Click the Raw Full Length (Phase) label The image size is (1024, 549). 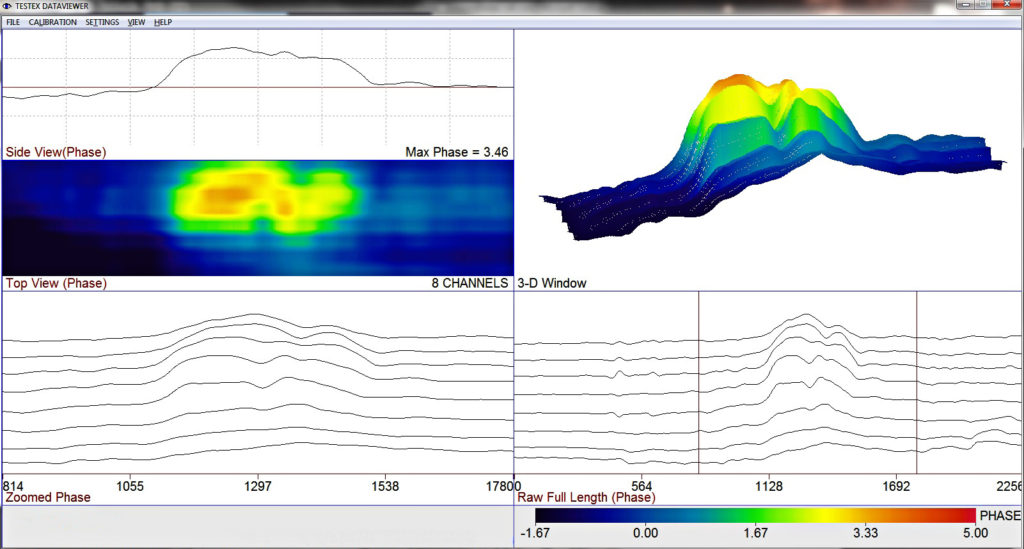[586, 497]
